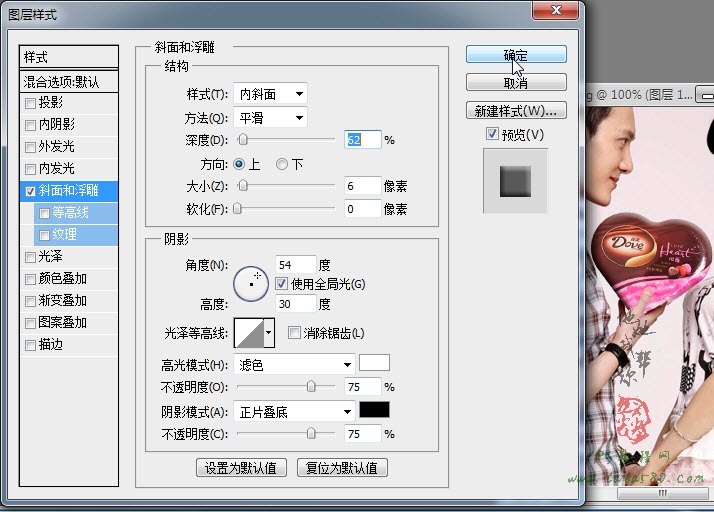The image size is (714, 512).
Task: Open the 阴影模式 正片叠底 dropdown
Action: (294, 412)
